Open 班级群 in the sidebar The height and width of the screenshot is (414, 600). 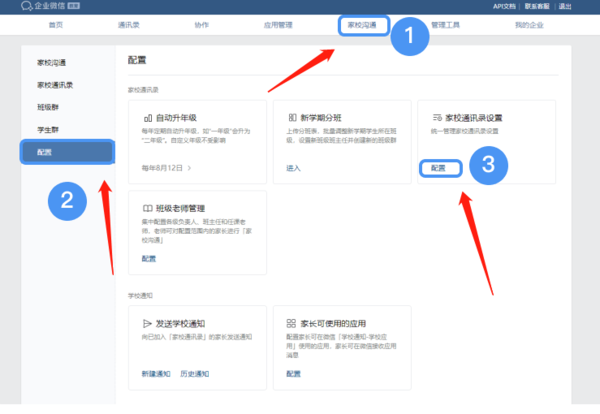(48, 107)
